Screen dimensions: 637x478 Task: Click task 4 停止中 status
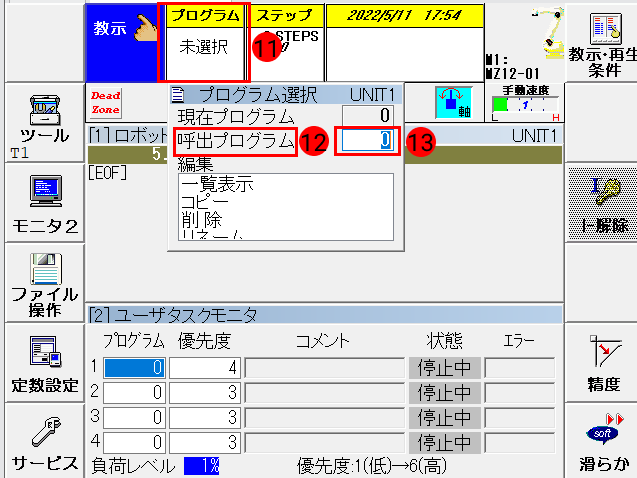445,442
